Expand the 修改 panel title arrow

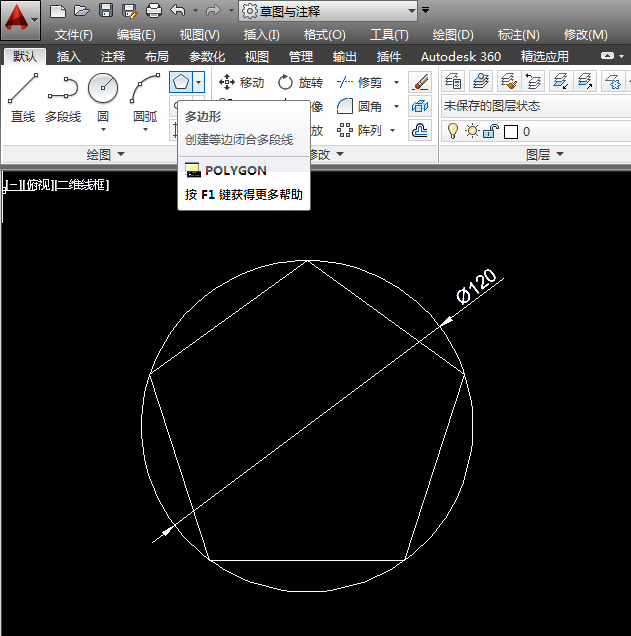click(x=340, y=154)
